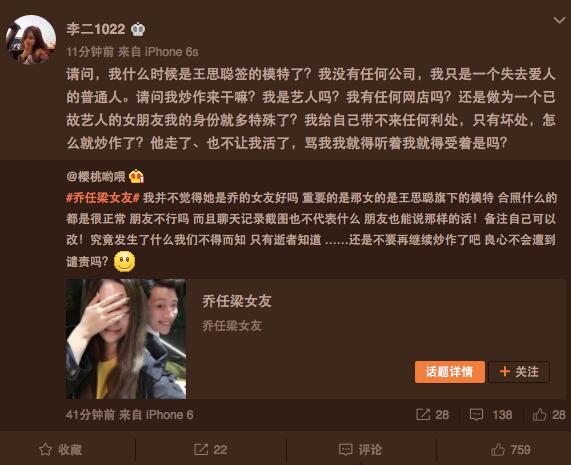Click the crown membership badge beside 李二1022
Screen dimensions: 571x465
coord(138,29)
